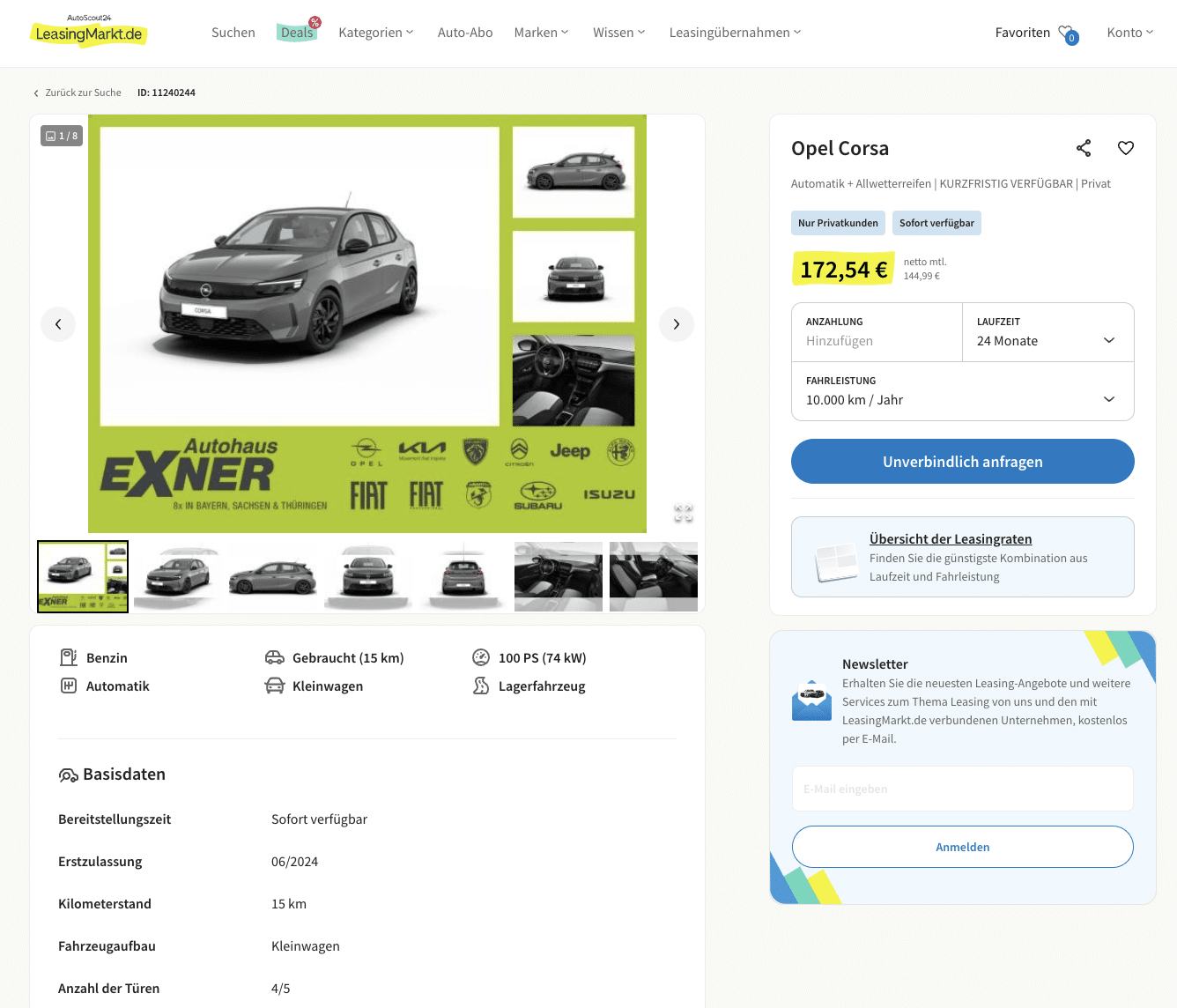
Task: Click the image counter 1/8 badge
Action: (x=62, y=136)
